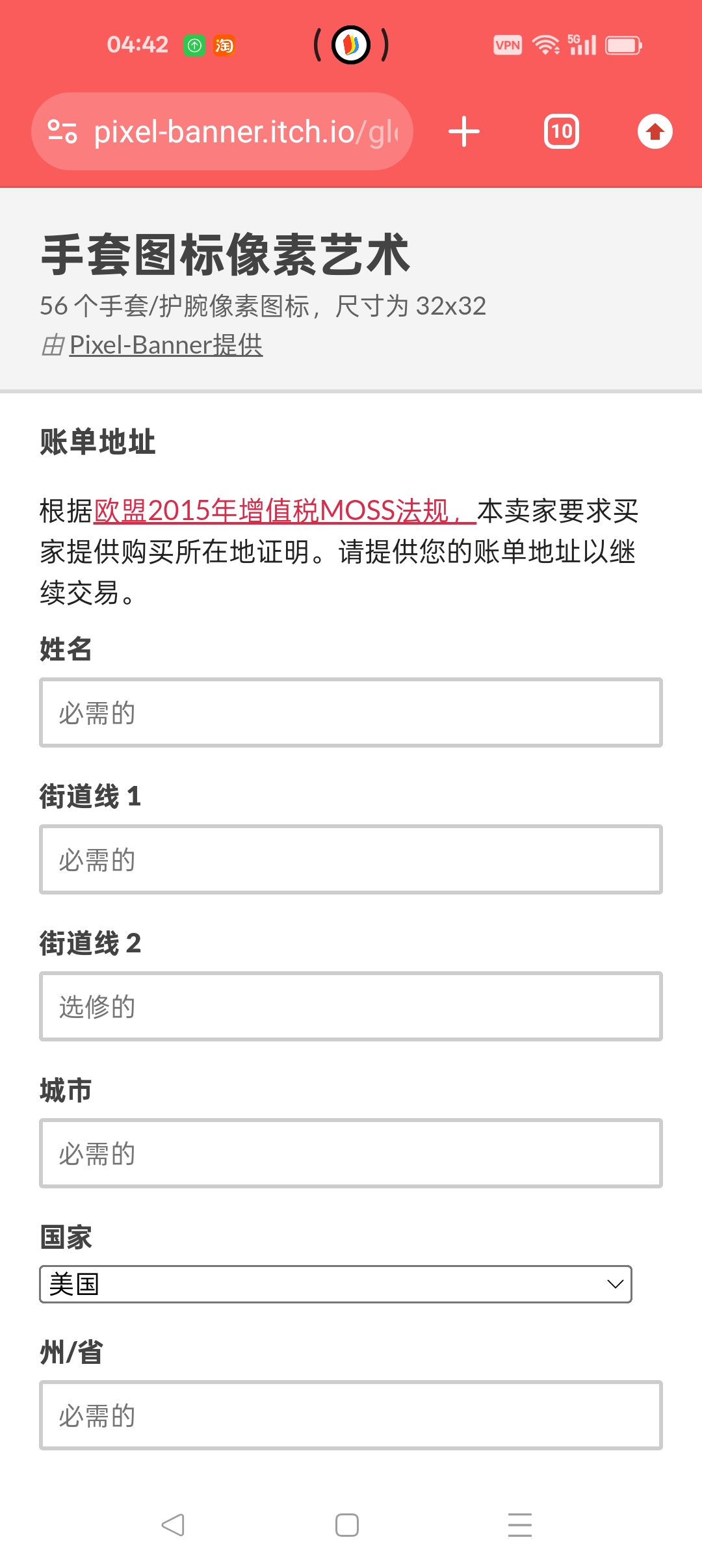Screen dimensions: 702x1568
Task: Open the recent apps menu button
Action: [x=520, y=1524]
